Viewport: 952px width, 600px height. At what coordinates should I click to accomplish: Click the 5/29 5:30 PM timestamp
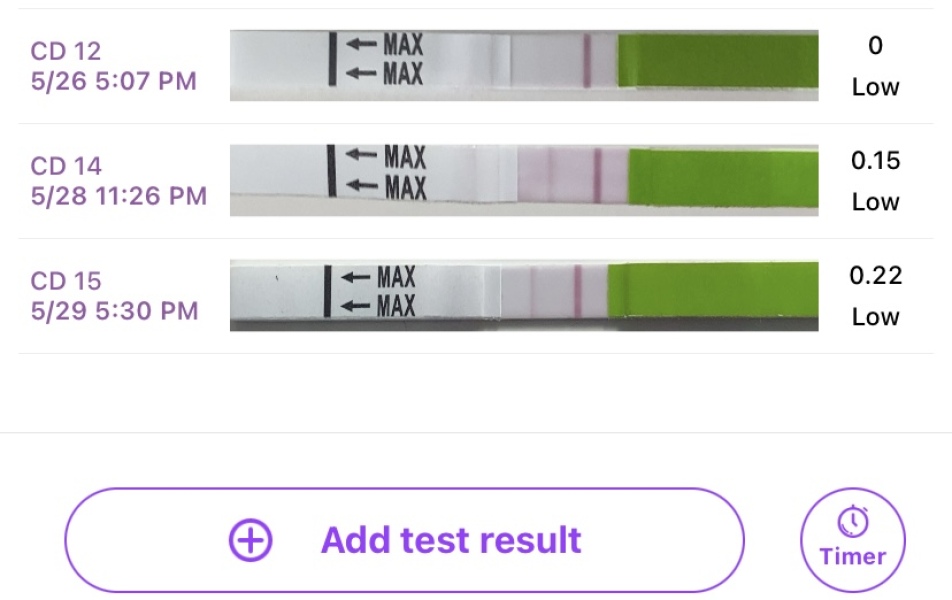coord(114,311)
